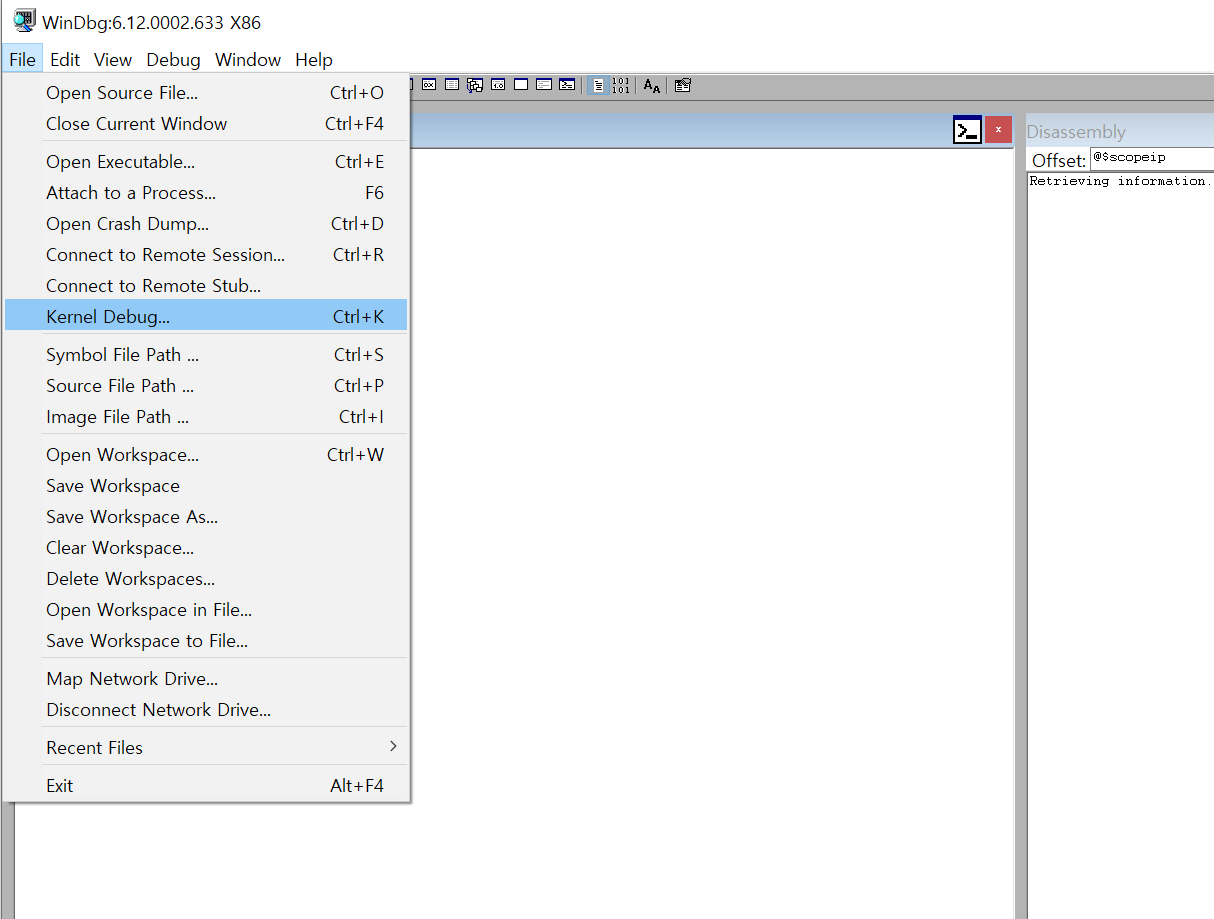
Task: Open the Font (AA) toolbar icon
Action: [652, 86]
